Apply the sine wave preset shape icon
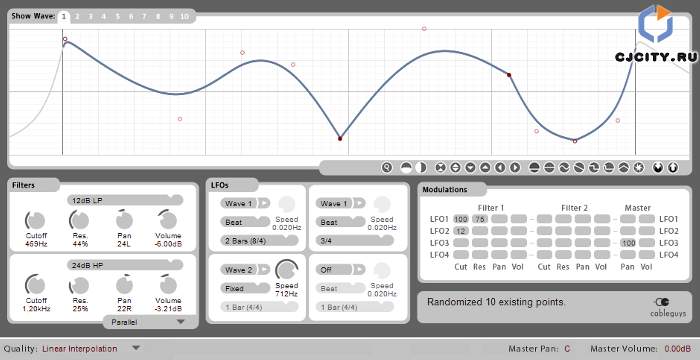 [x=564, y=167]
